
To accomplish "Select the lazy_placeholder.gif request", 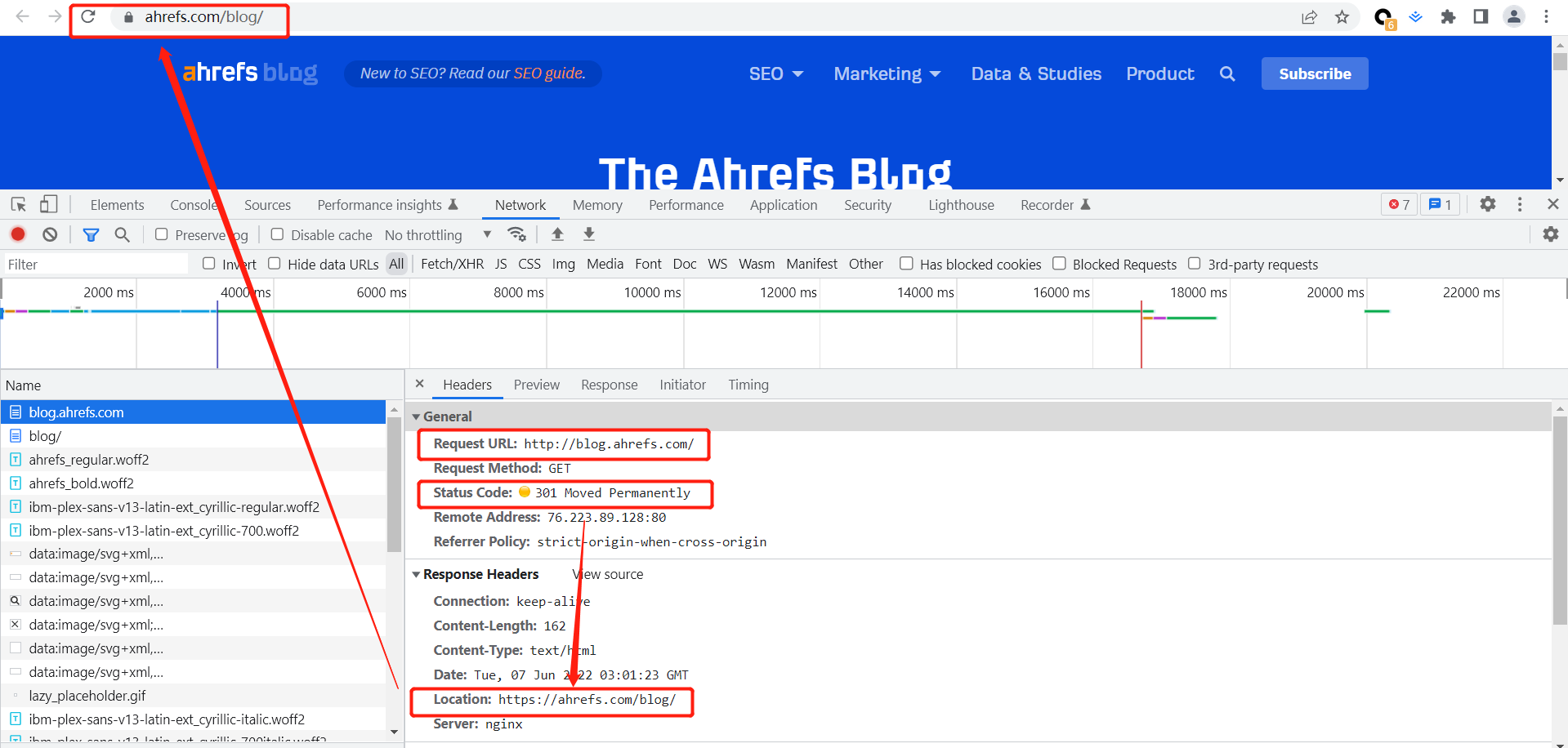I will 193,696.
